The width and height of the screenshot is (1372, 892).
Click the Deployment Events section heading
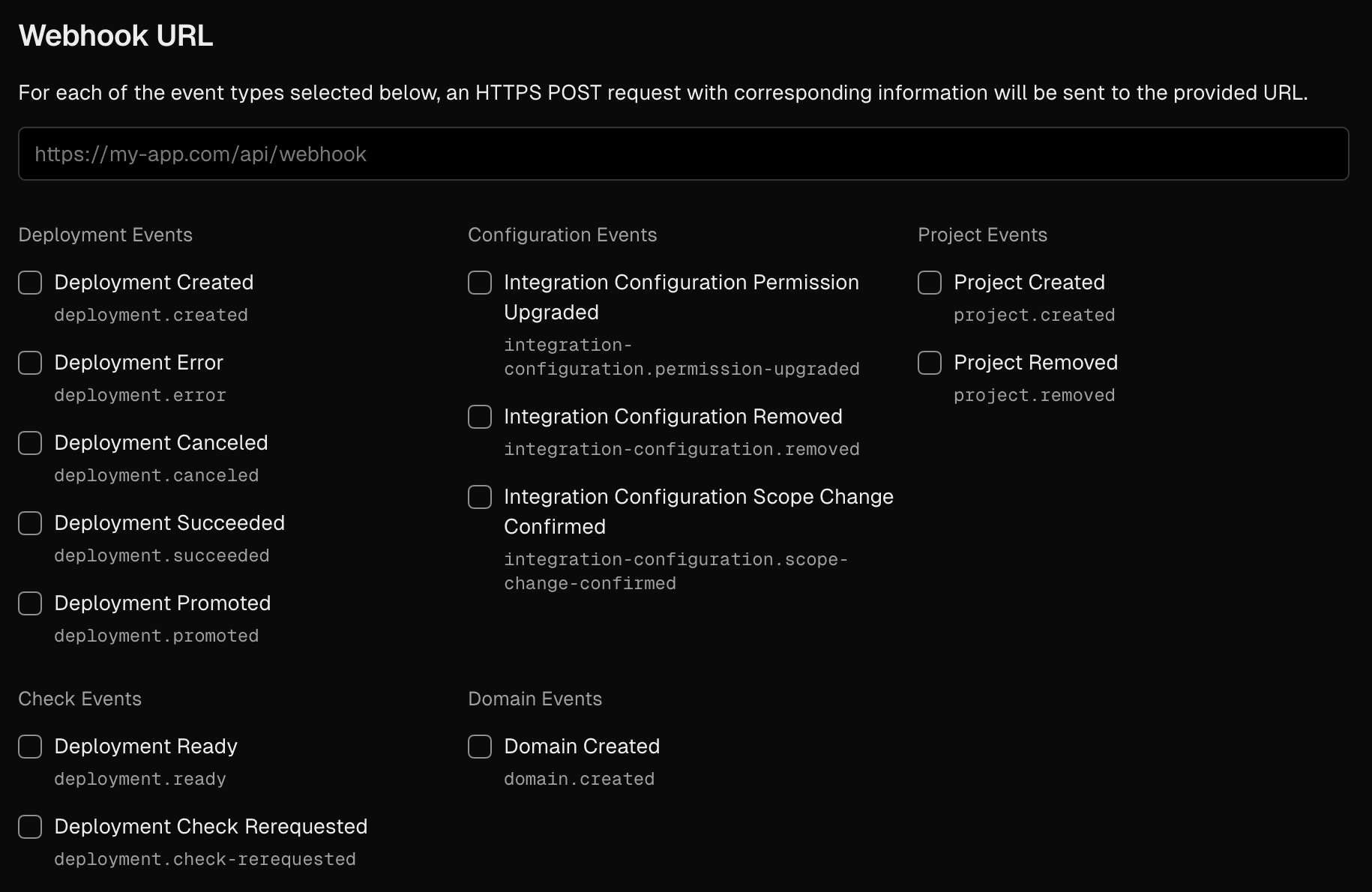(105, 235)
